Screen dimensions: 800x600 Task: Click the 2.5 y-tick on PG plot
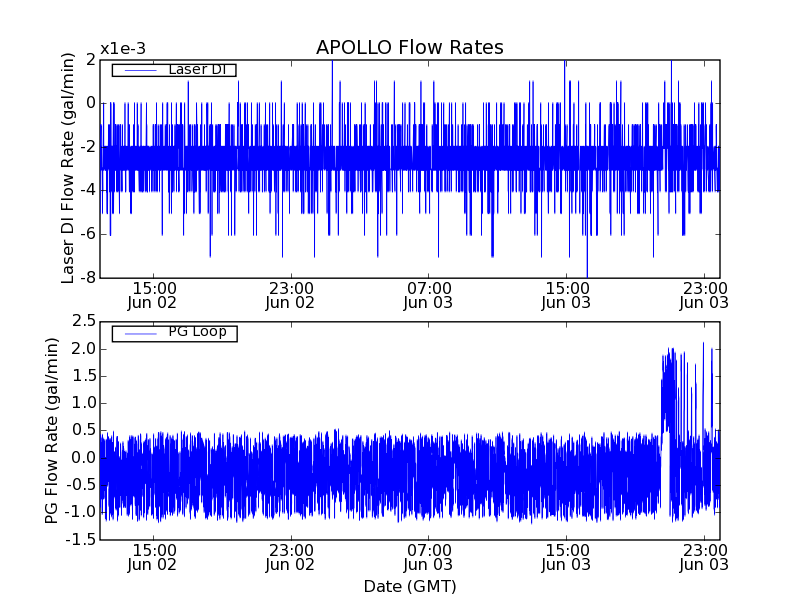coord(84,321)
